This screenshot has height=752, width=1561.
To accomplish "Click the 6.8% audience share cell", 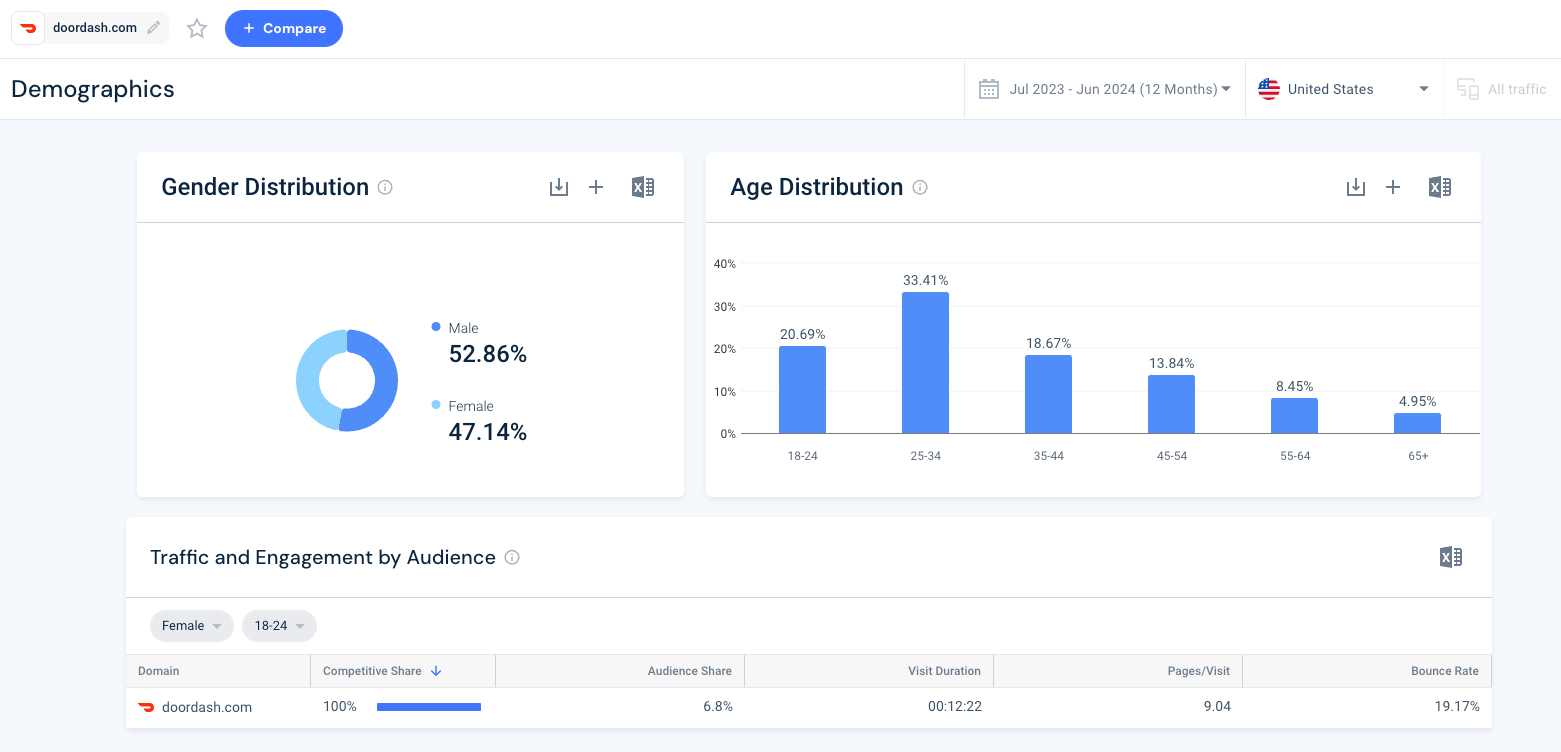I will [x=718, y=707].
